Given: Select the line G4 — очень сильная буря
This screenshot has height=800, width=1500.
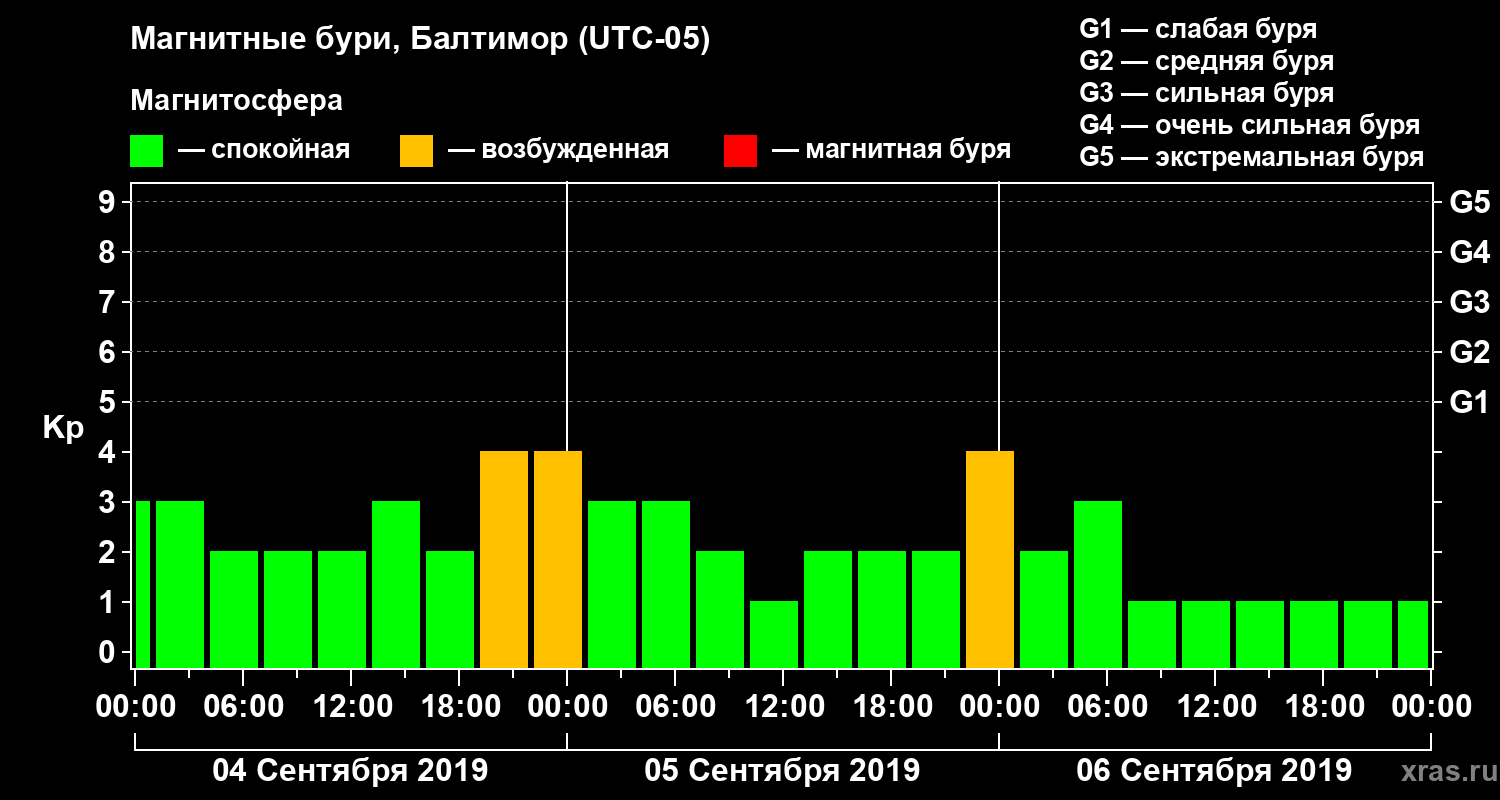Looking at the screenshot, I should pos(1249,125).
